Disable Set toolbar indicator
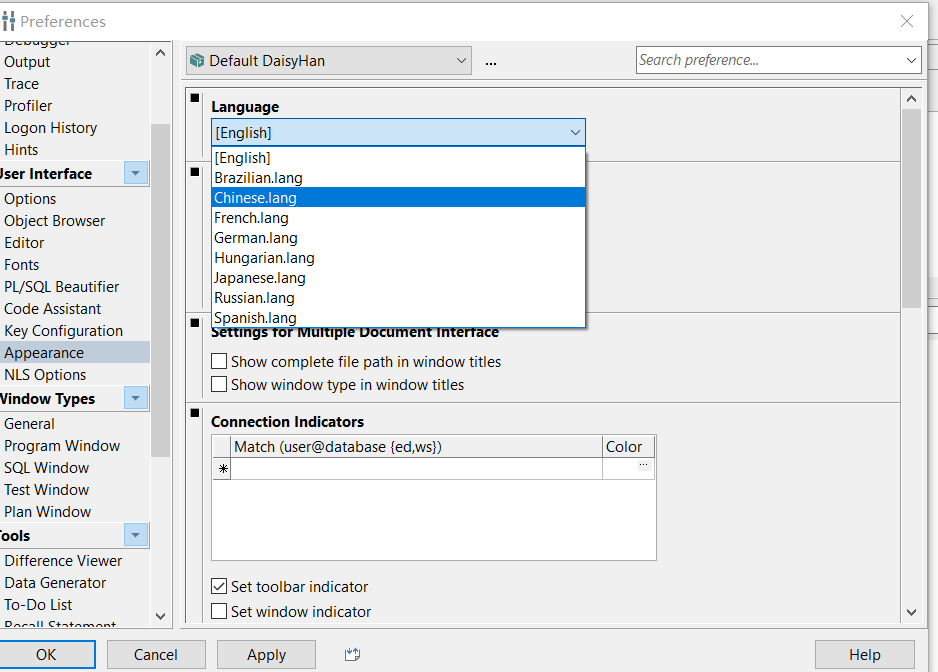The image size is (938, 672). click(x=218, y=587)
